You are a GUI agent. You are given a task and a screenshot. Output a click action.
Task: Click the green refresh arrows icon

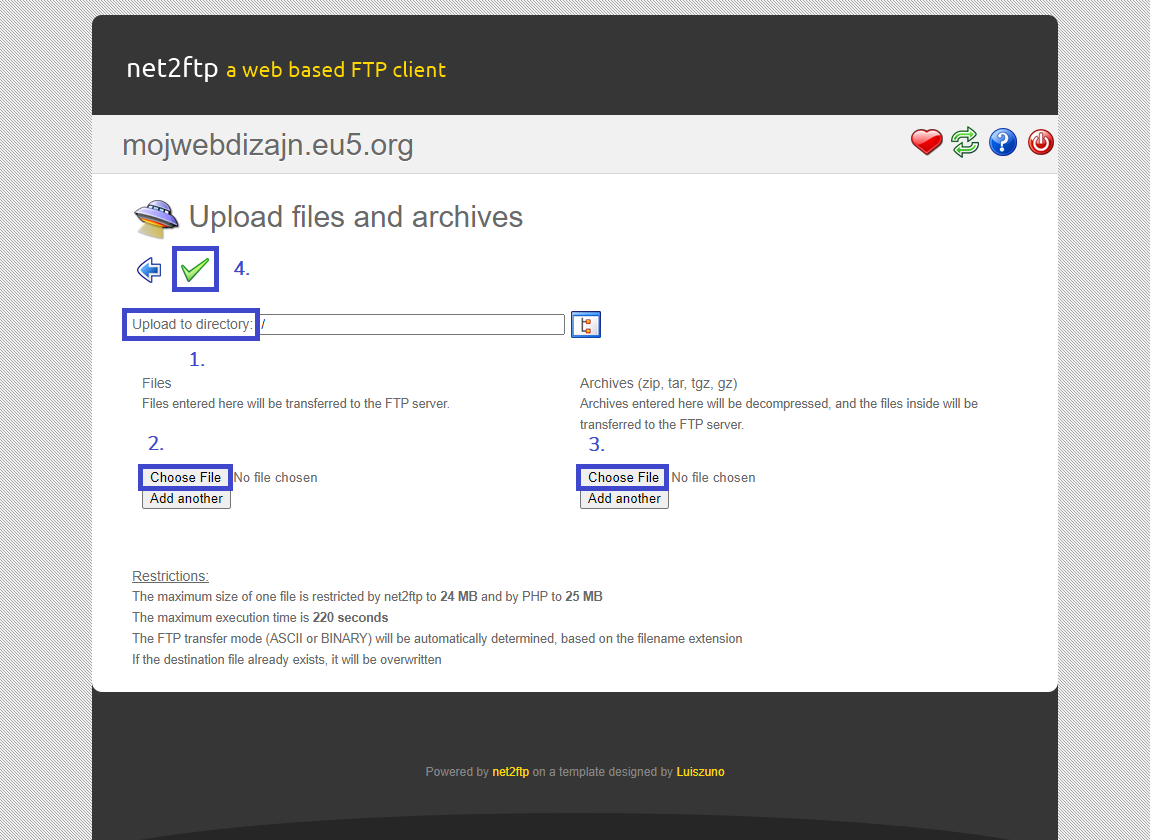(964, 142)
